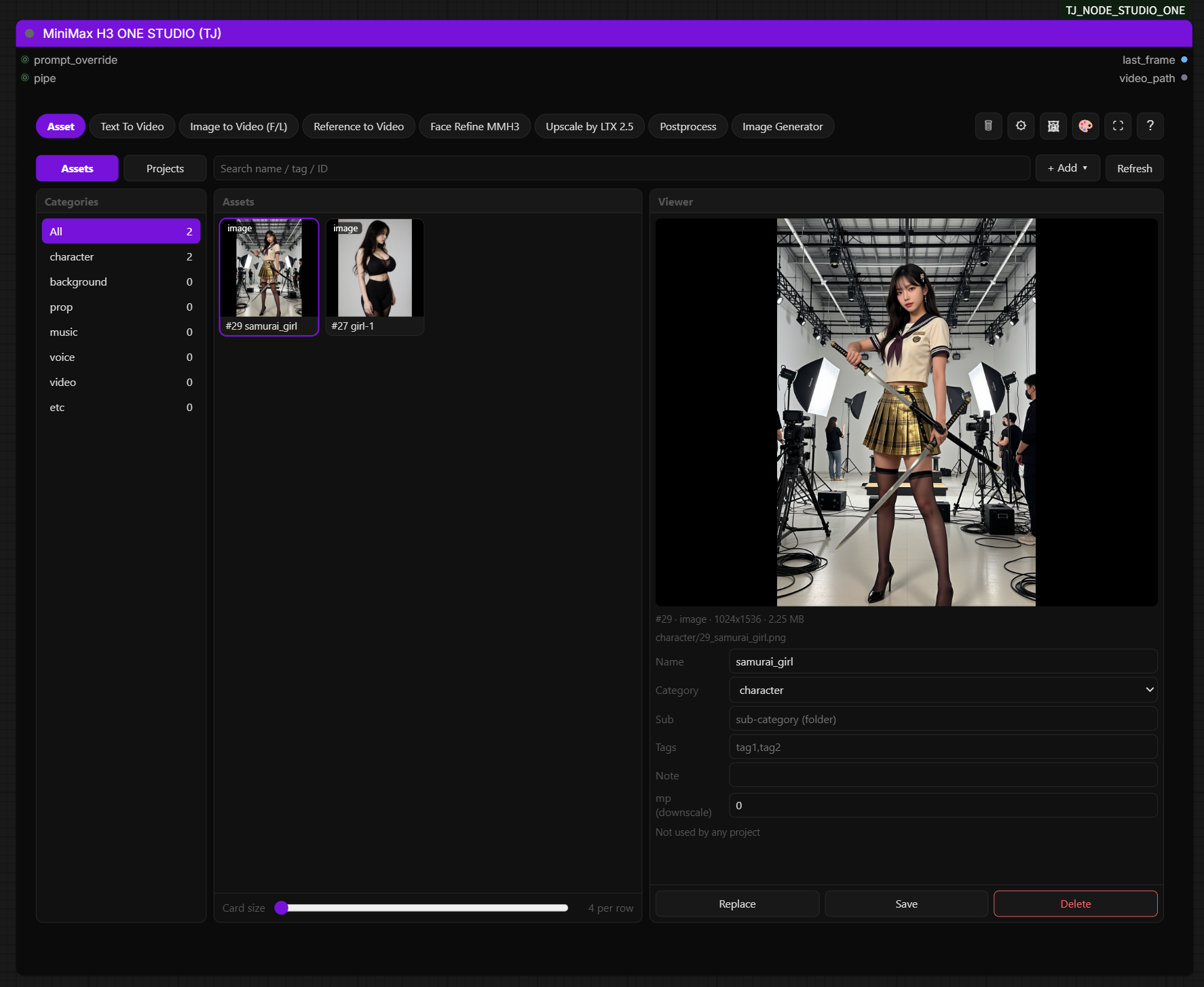Open the + Add dropdown menu
The height and width of the screenshot is (987, 1204).
click(x=1068, y=168)
